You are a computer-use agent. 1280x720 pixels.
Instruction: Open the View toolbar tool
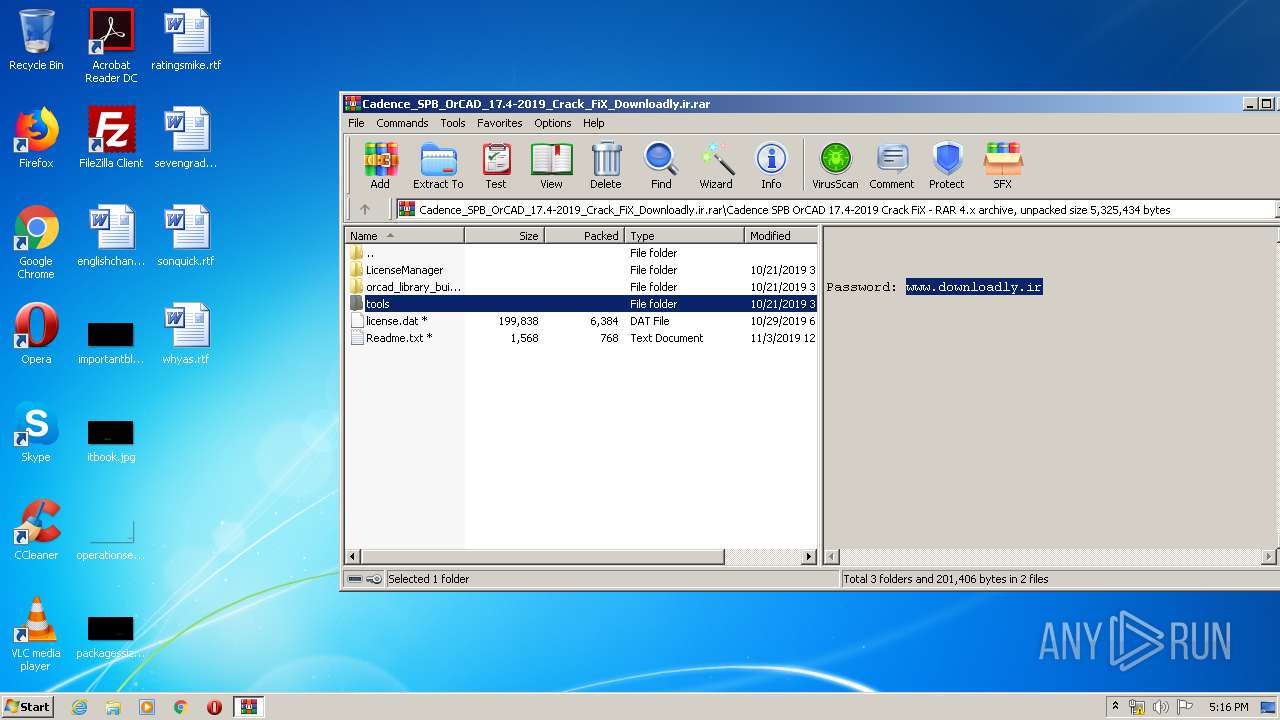(x=551, y=165)
